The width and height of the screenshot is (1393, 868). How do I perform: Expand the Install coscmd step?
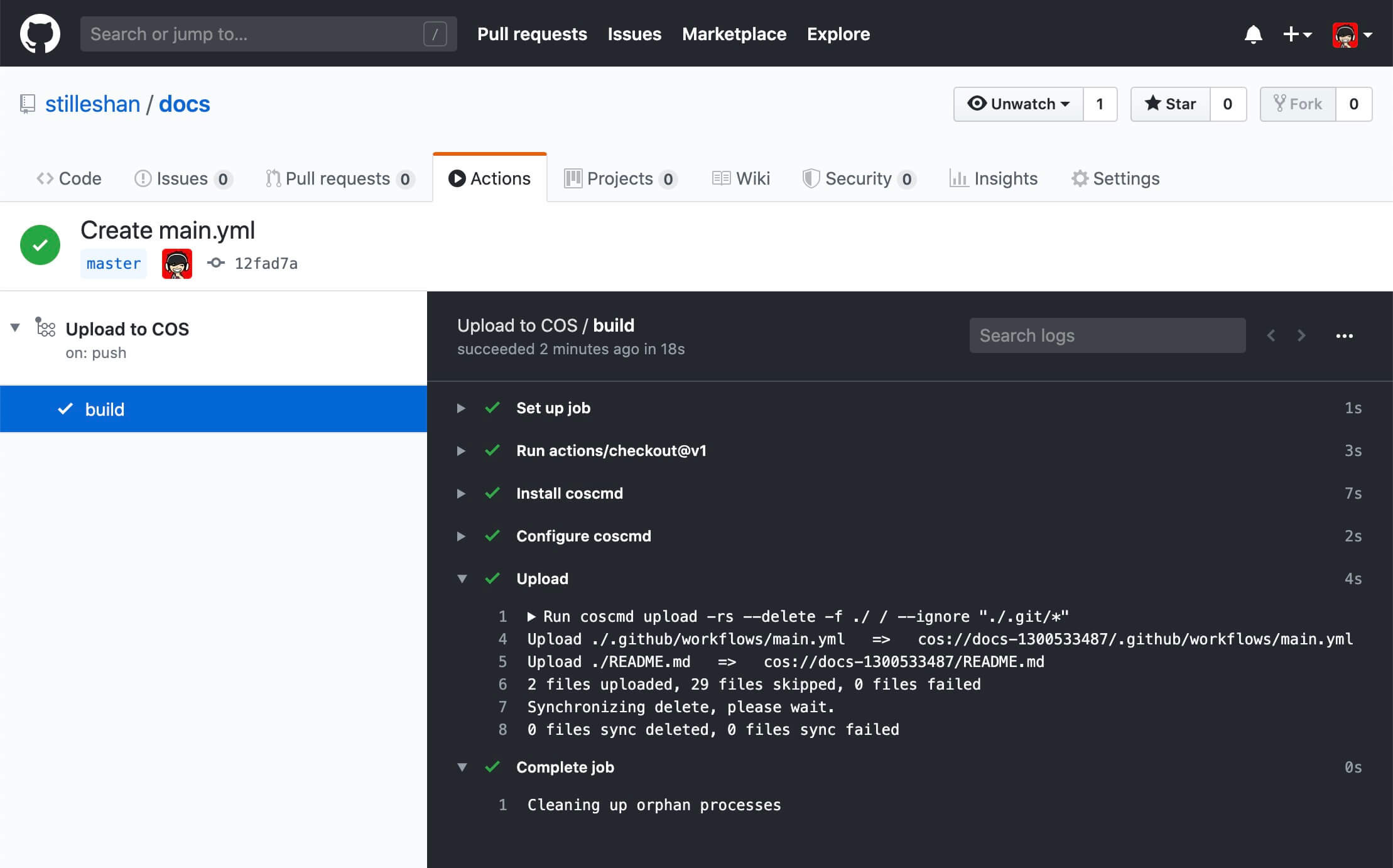[x=461, y=494]
